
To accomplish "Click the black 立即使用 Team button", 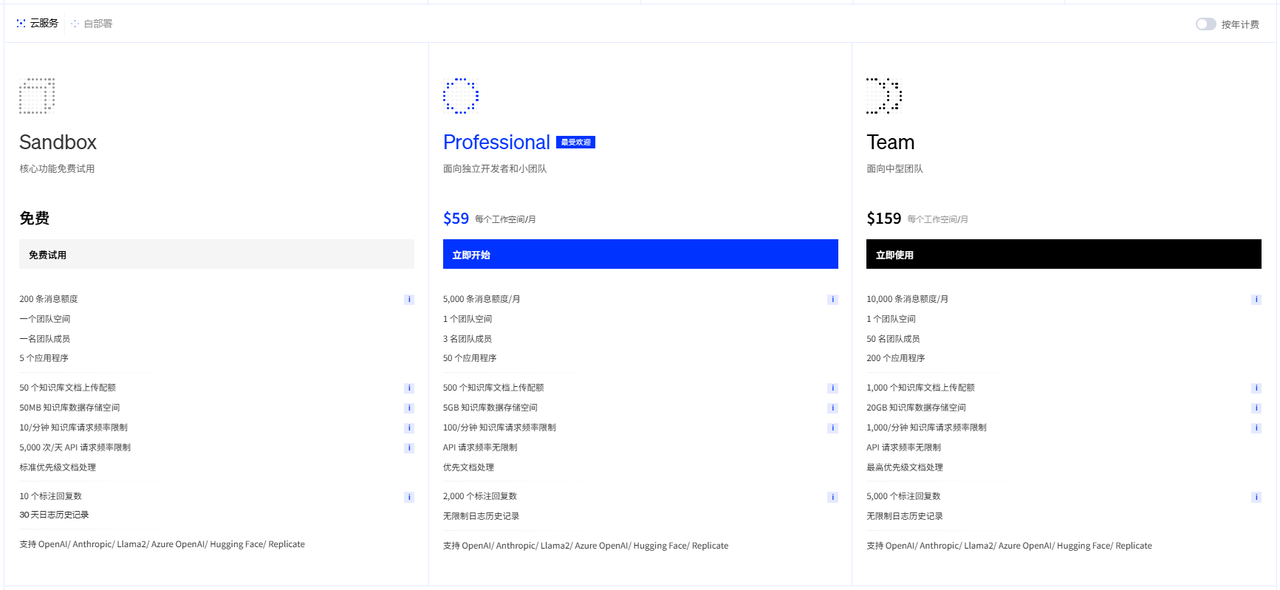I will 1063,254.
